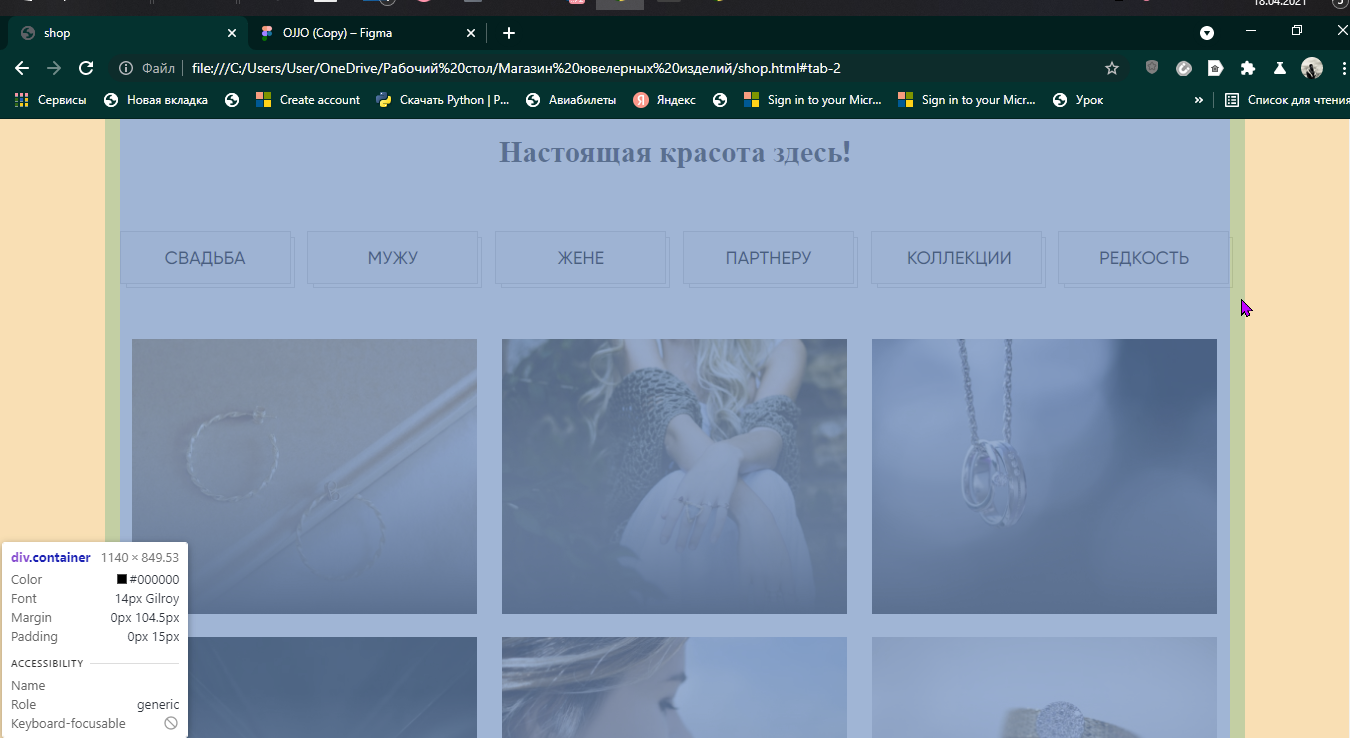The height and width of the screenshot is (738, 1350).
Task: Open the Chrome Labs flask icon
Action: [1279, 68]
